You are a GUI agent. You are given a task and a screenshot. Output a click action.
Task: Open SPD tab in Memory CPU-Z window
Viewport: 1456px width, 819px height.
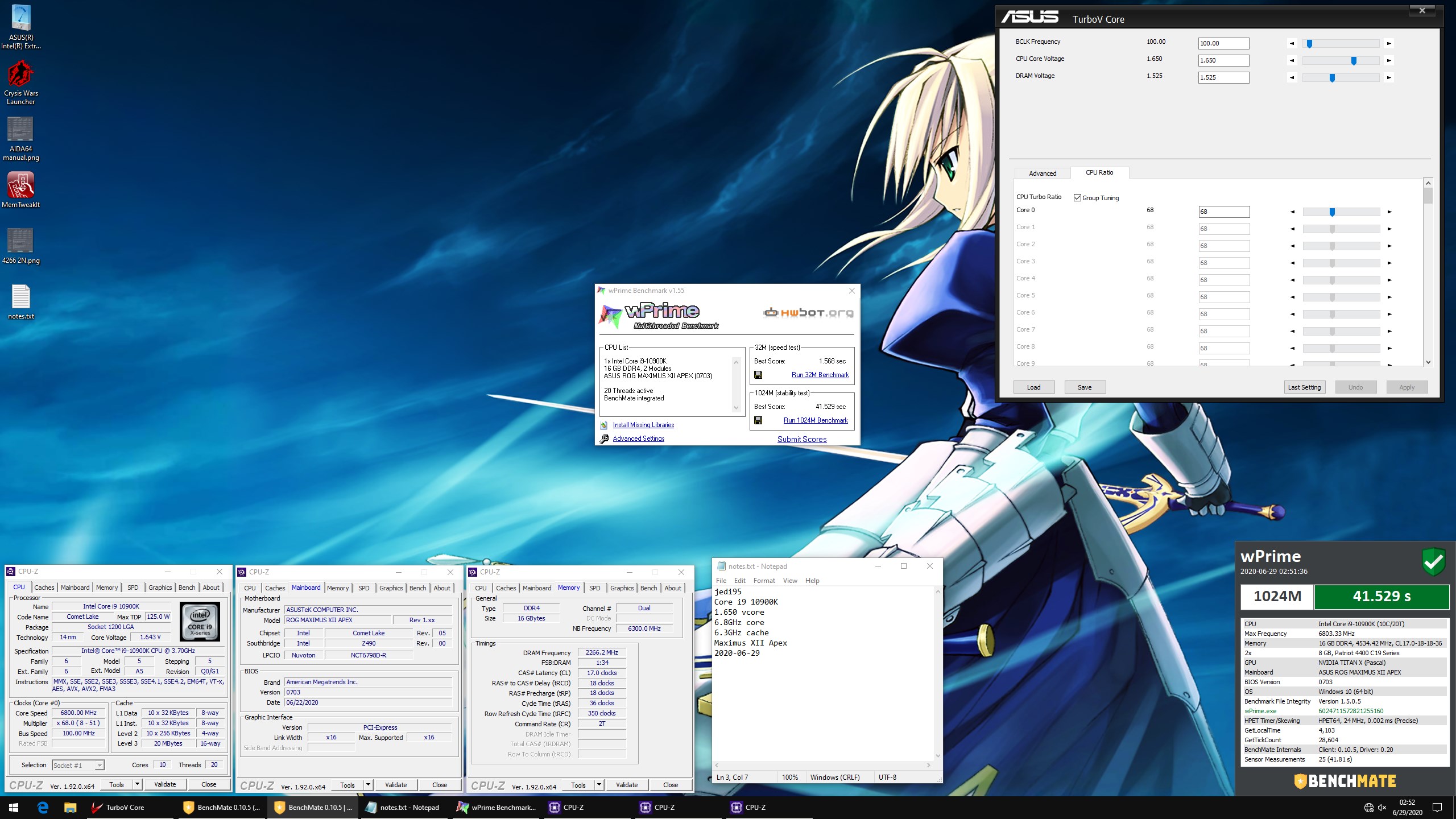[x=594, y=588]
